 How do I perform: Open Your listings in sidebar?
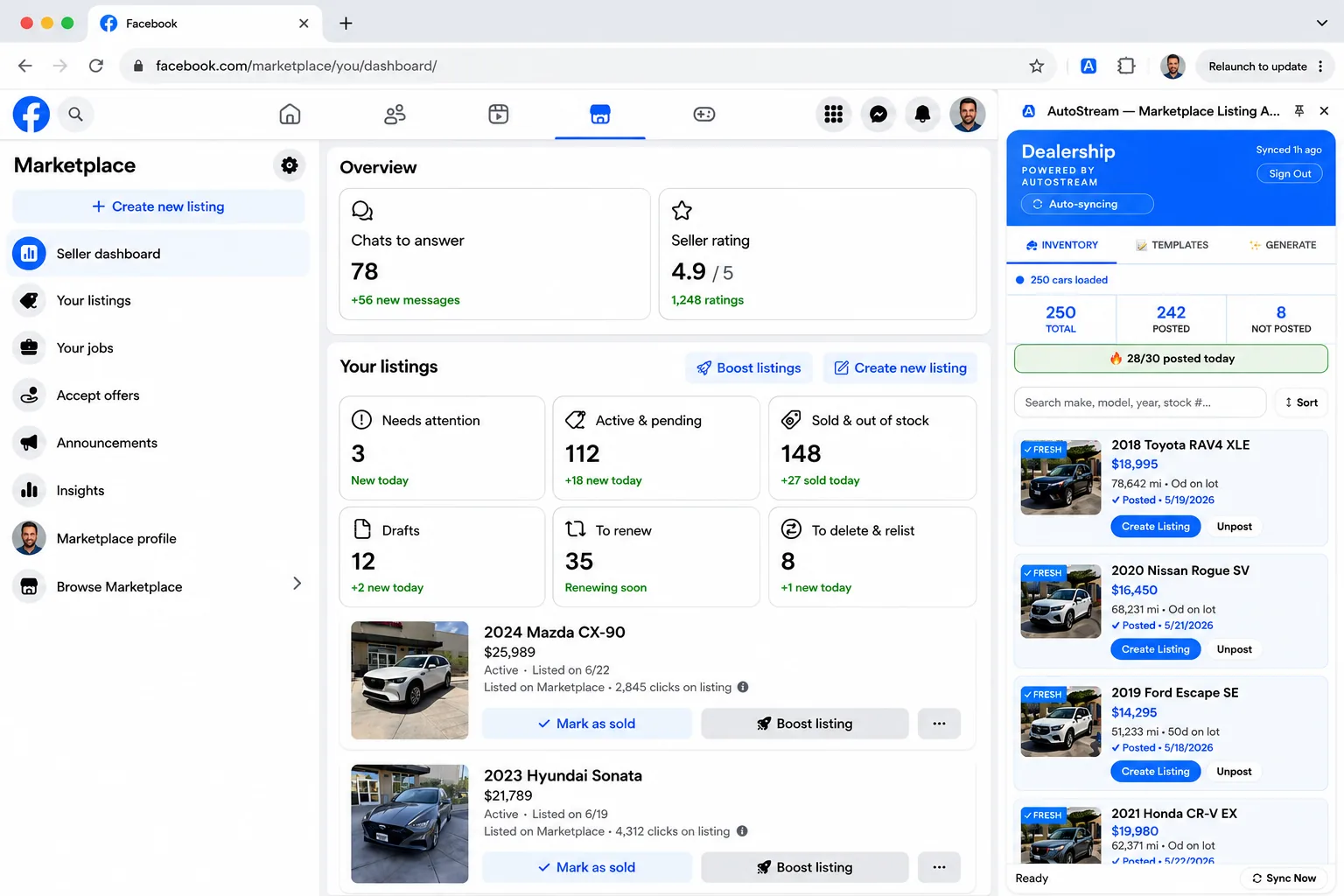[158, 300]
